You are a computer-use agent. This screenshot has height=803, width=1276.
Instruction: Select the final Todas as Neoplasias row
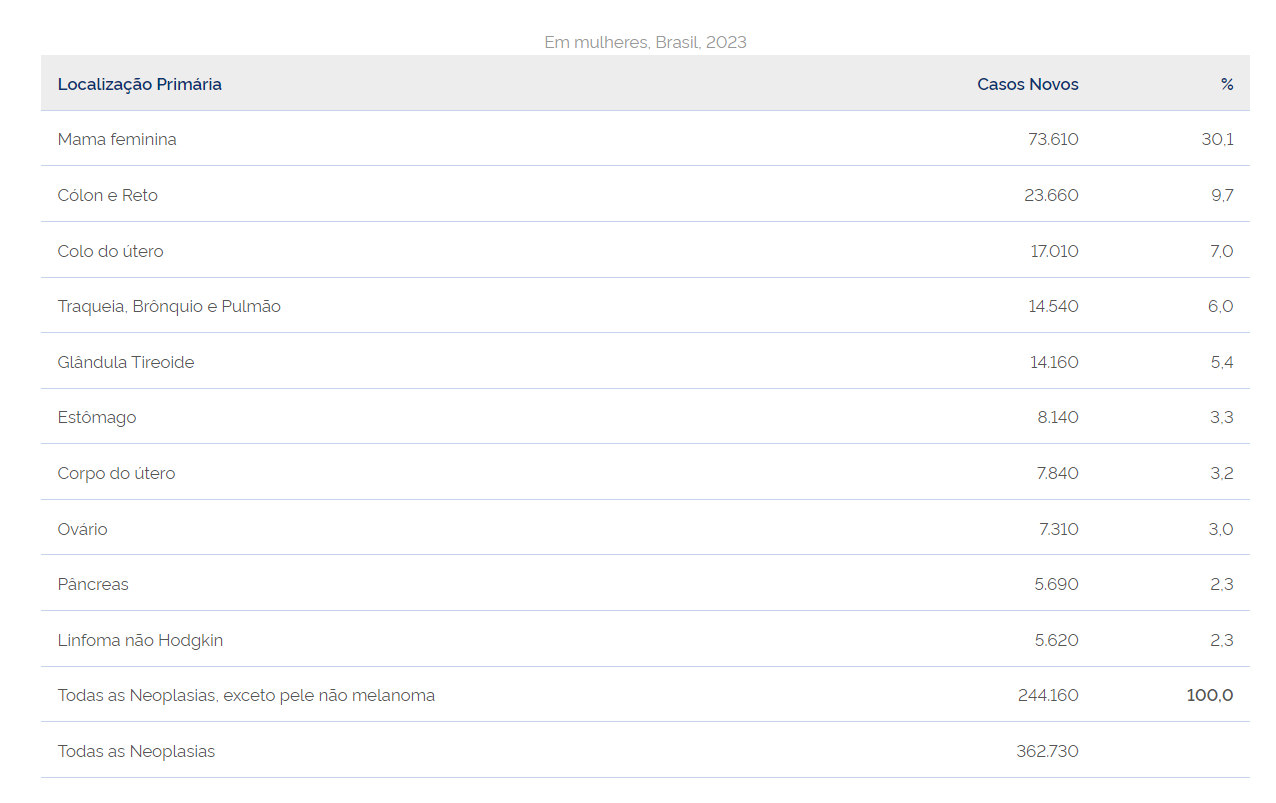pos(645,750)
